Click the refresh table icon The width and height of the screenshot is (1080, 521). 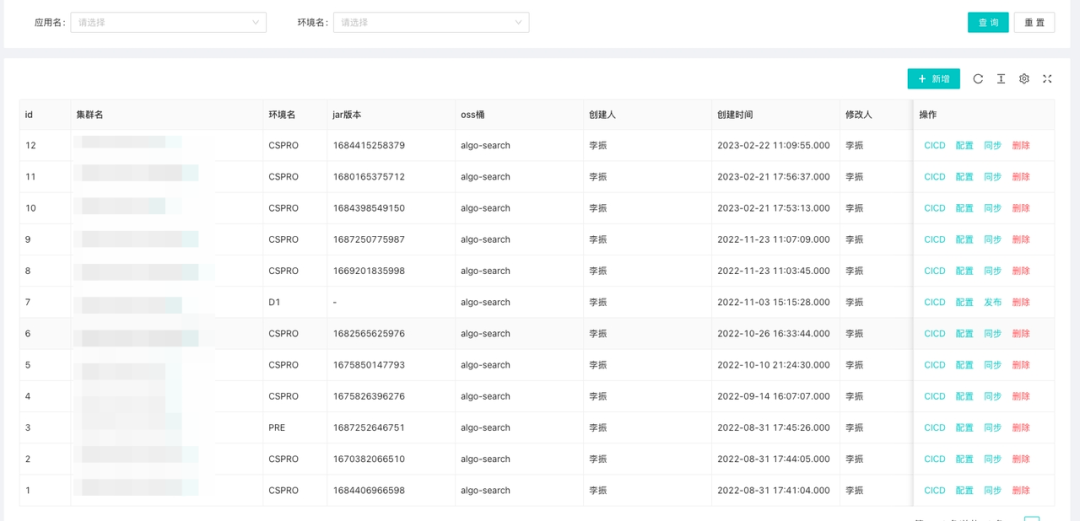click(x=978, y=79)
